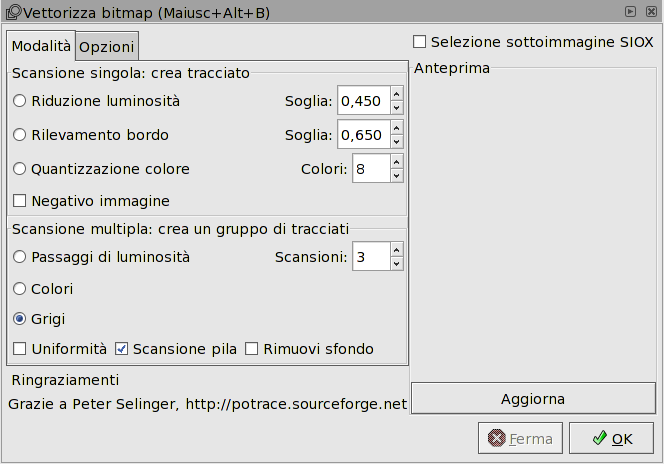Viewport: 664px width, 464px height.
Task: Check Selezione sottoimmagine SIOX
Action: pos(420,42)
